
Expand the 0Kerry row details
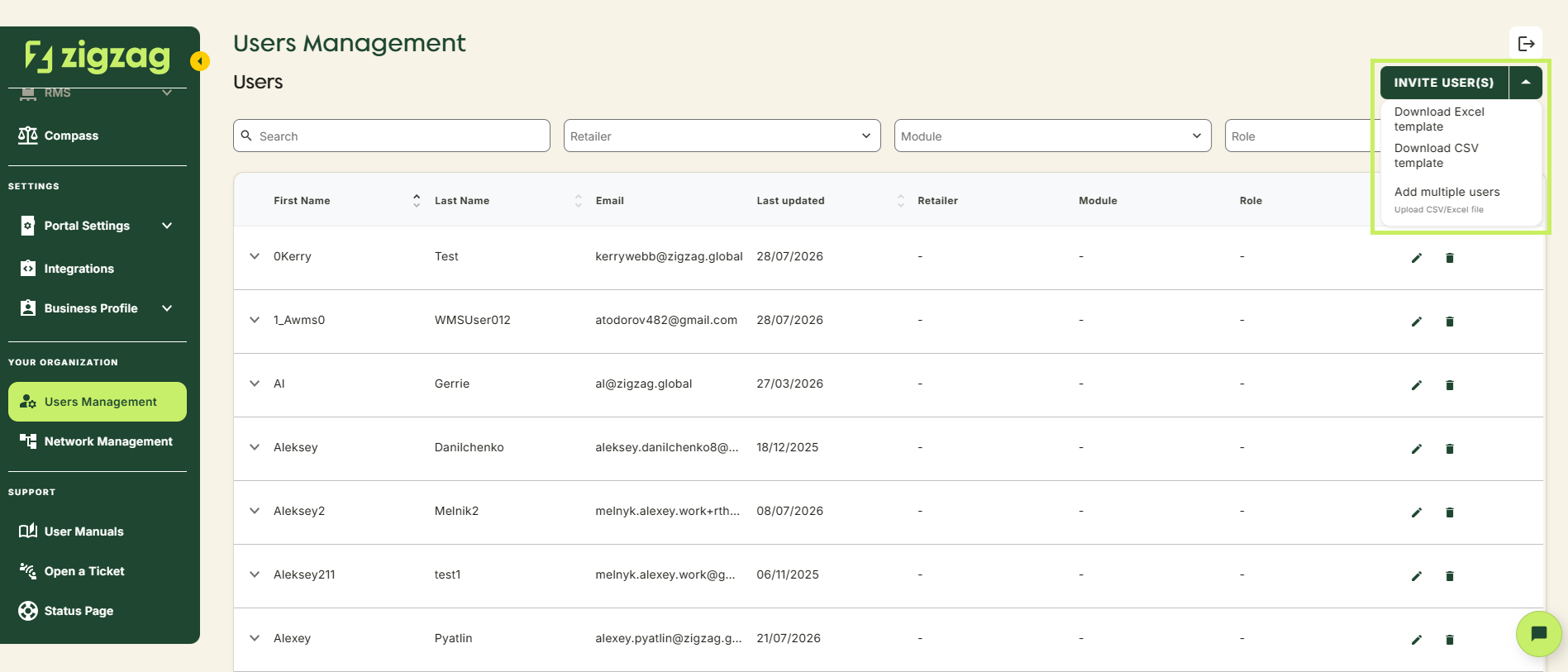point(255,256)
